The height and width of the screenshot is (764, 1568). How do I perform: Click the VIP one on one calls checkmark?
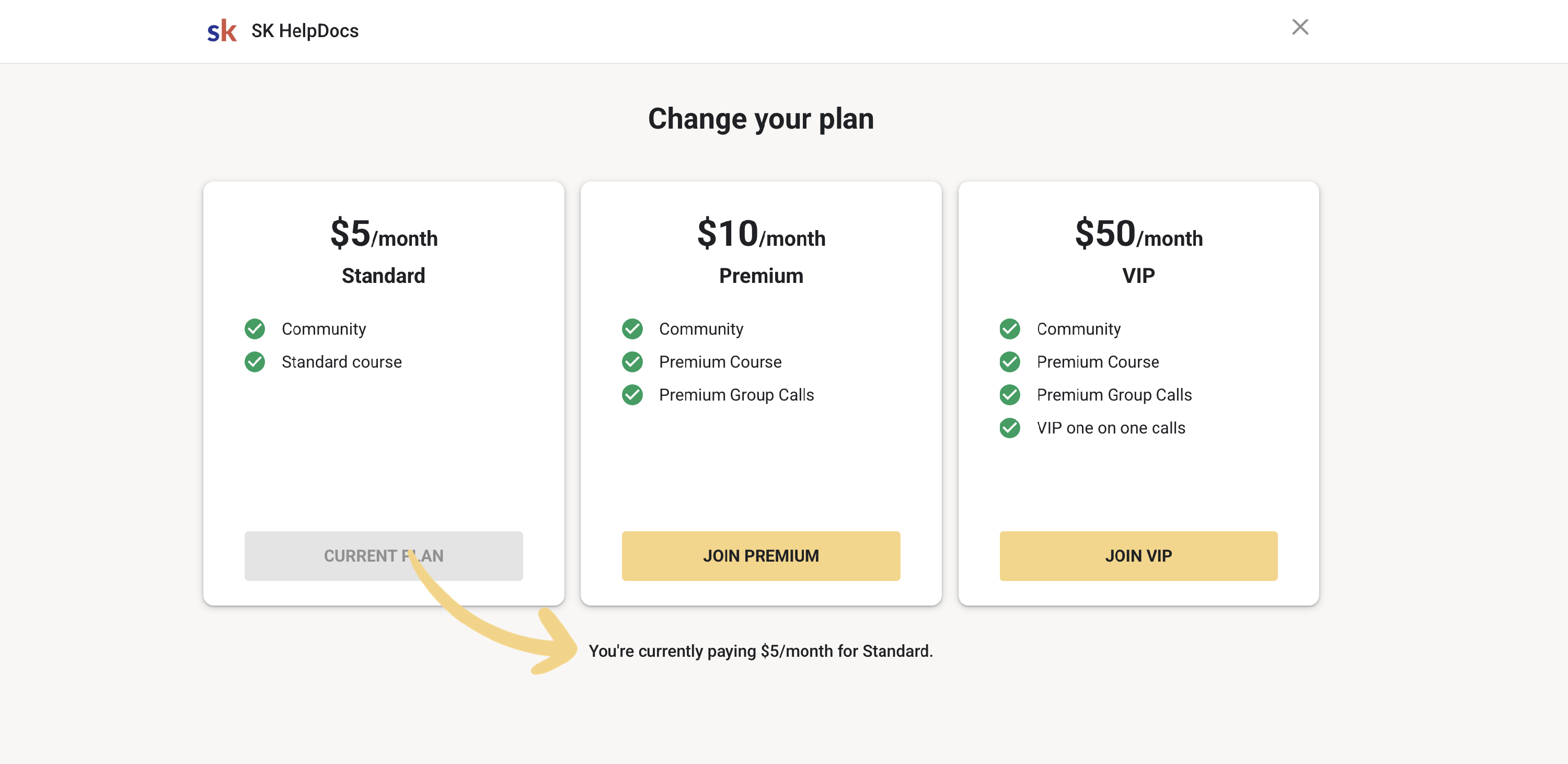tap(1009, 427)
